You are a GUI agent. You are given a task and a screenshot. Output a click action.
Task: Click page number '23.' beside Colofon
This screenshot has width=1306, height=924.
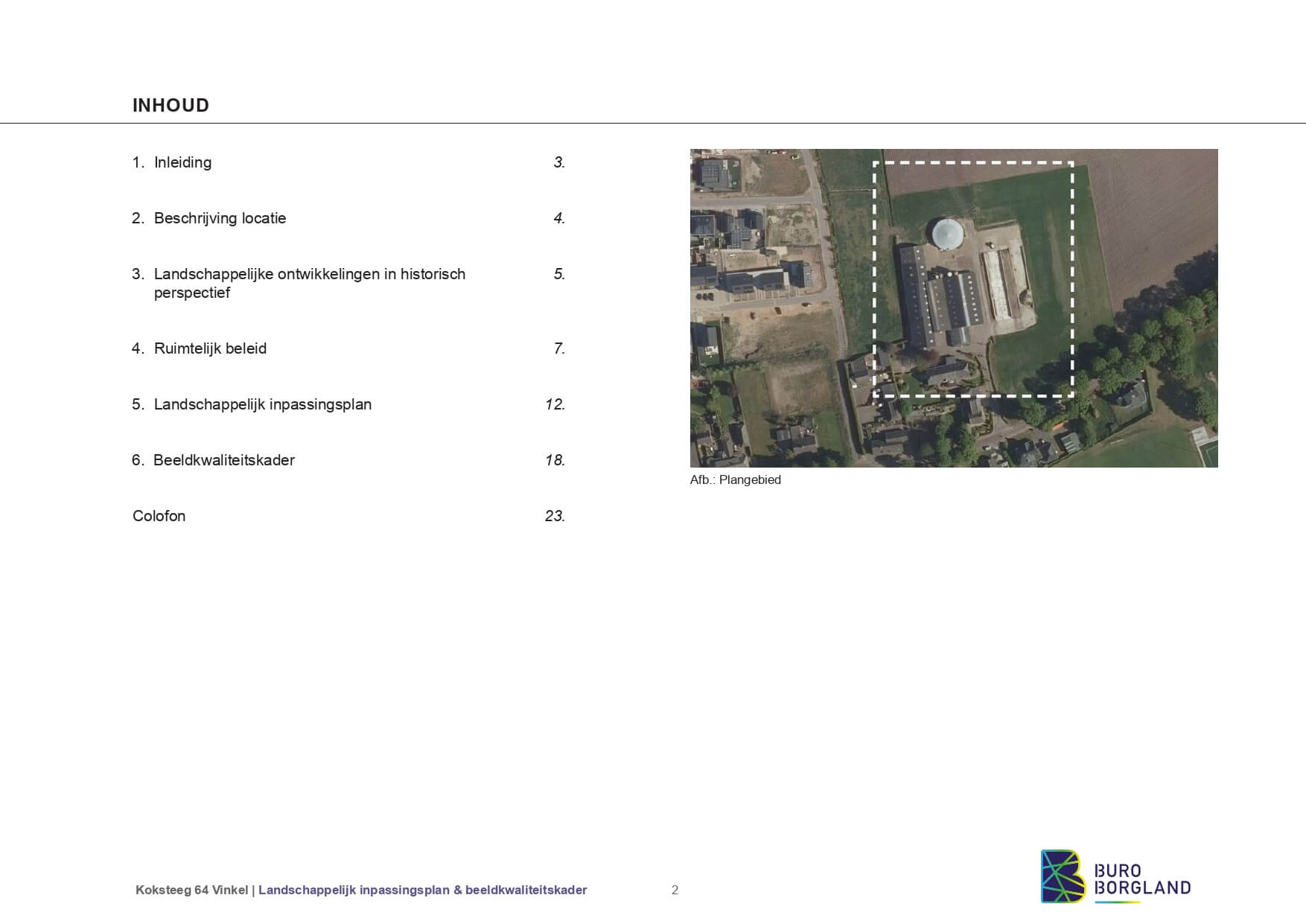(x=555, y=516)
